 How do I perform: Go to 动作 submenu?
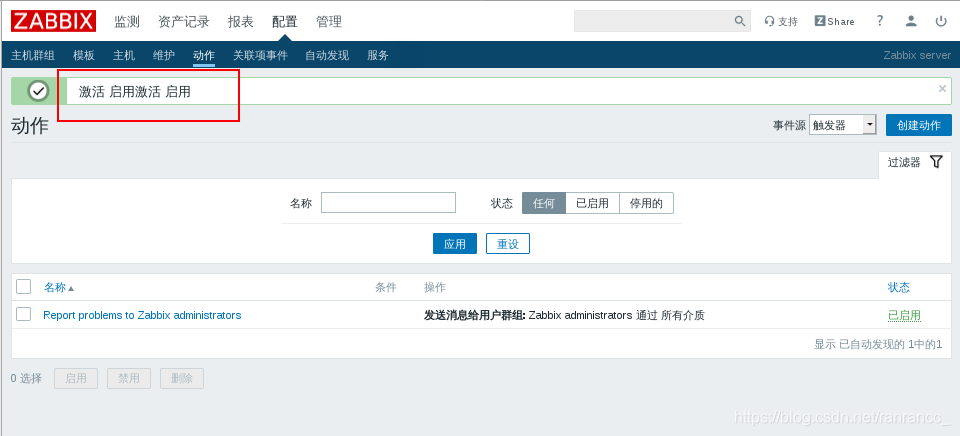coord(204,55)
